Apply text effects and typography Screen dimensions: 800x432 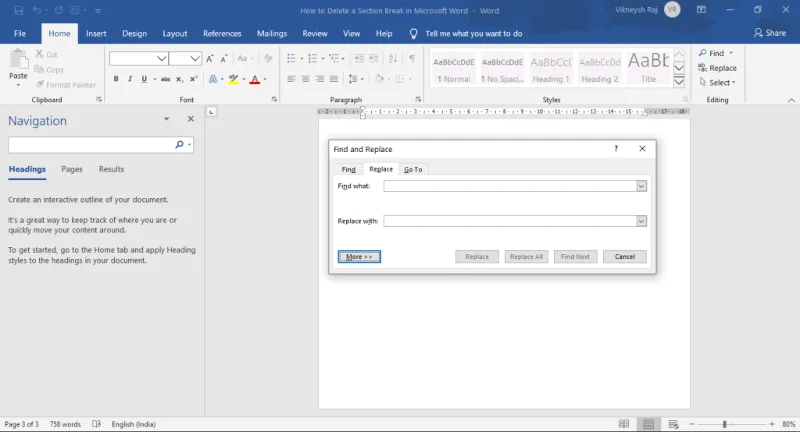213,79
